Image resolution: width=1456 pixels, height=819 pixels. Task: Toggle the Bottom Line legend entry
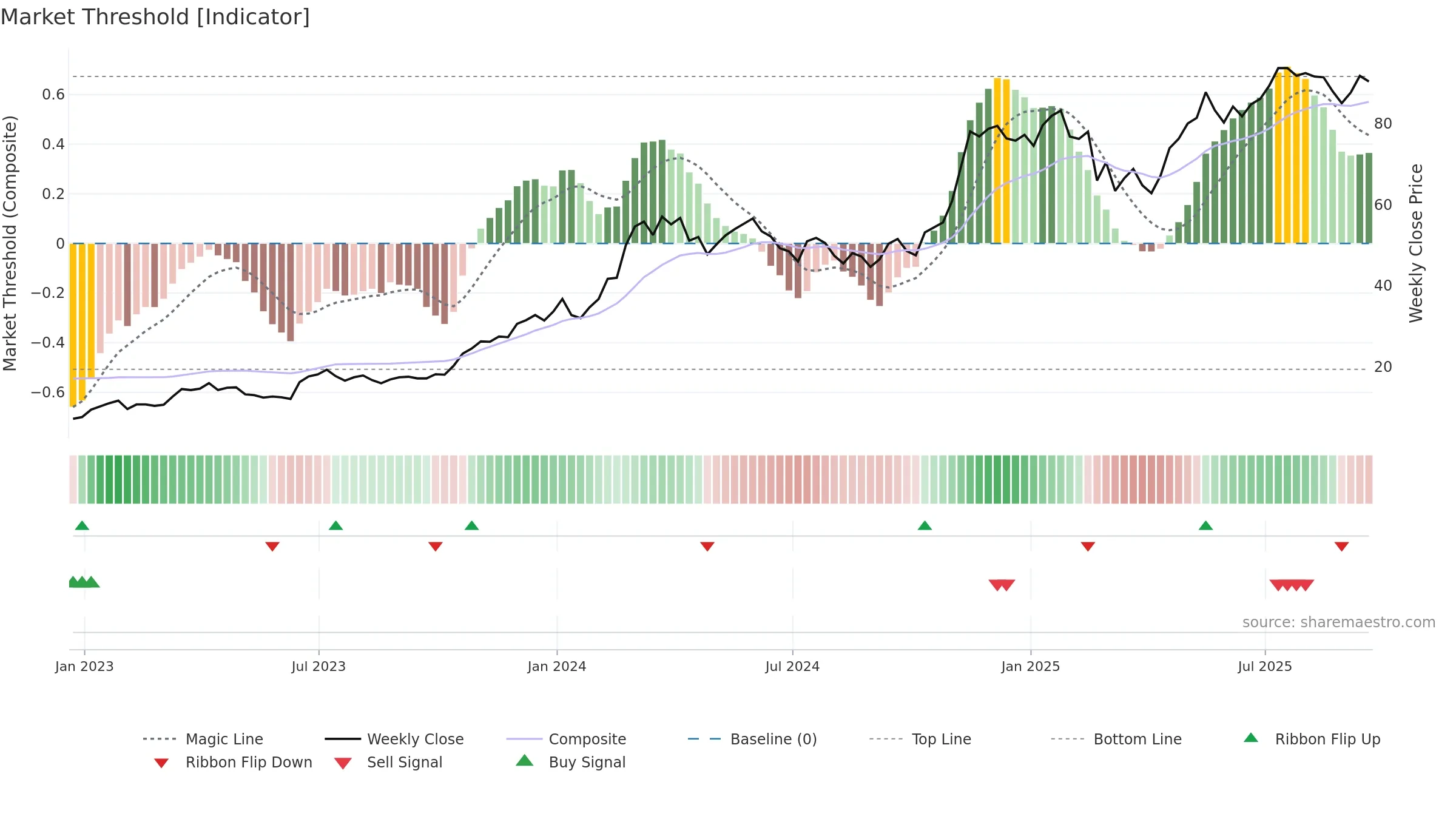pyautogui.click(x=1116, y=739)
